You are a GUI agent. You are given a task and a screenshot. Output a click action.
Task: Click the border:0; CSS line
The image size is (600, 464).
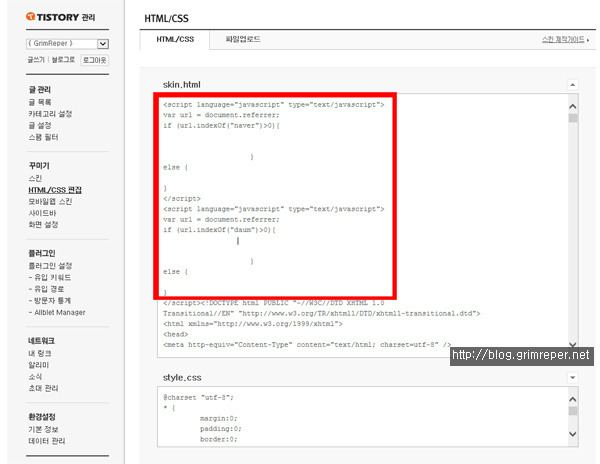point(218,439)
